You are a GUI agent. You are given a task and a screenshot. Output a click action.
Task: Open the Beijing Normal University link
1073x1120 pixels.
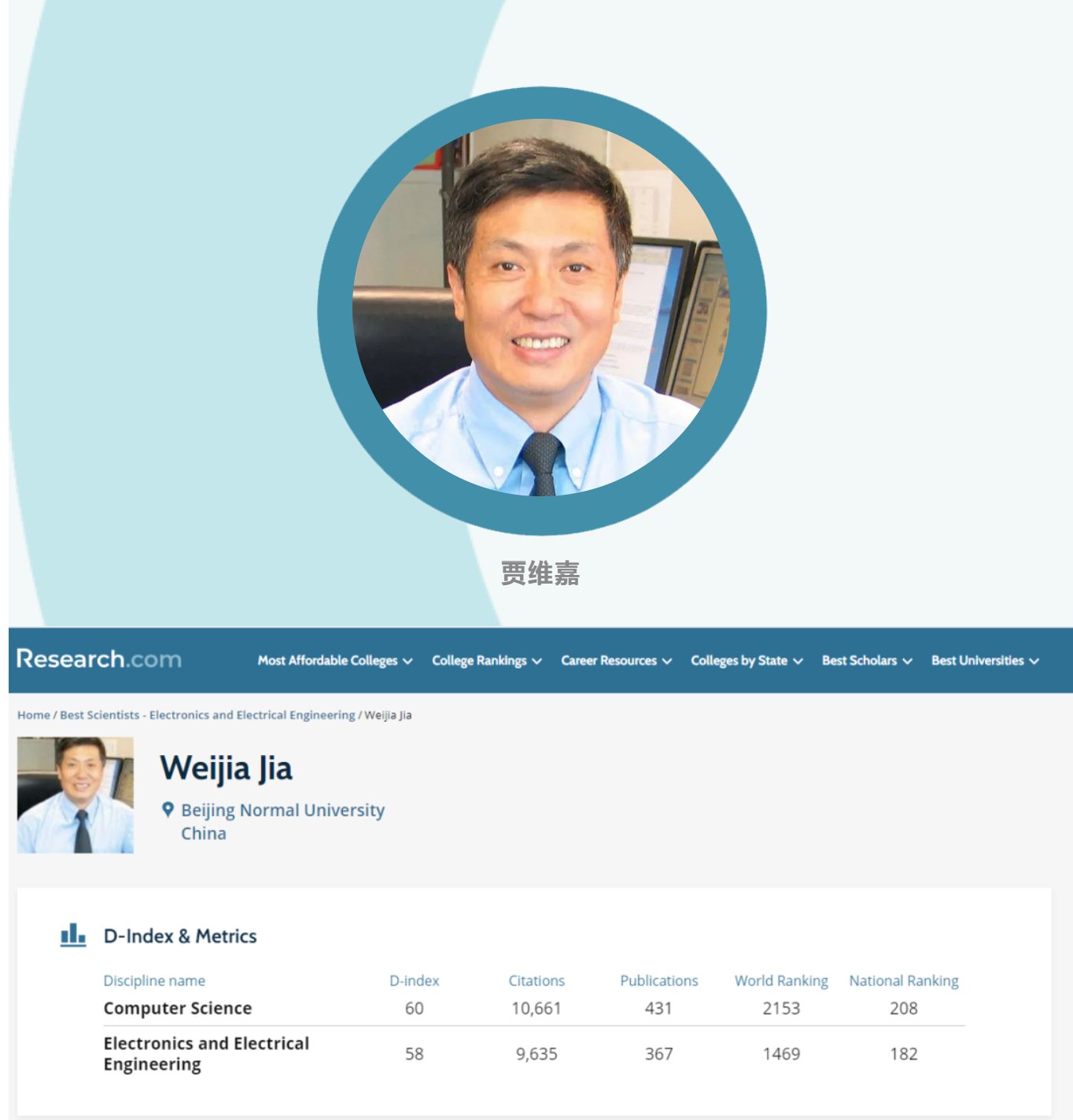283,810
